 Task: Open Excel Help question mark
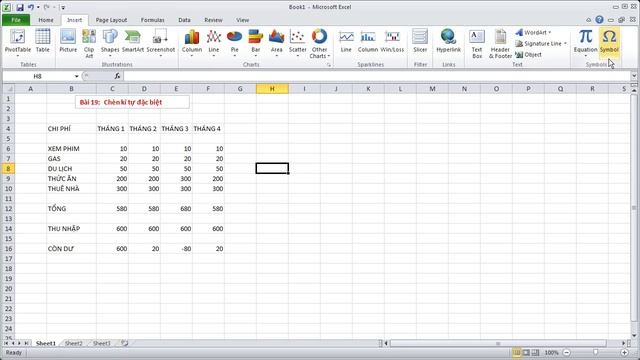[x=599, y=20]
